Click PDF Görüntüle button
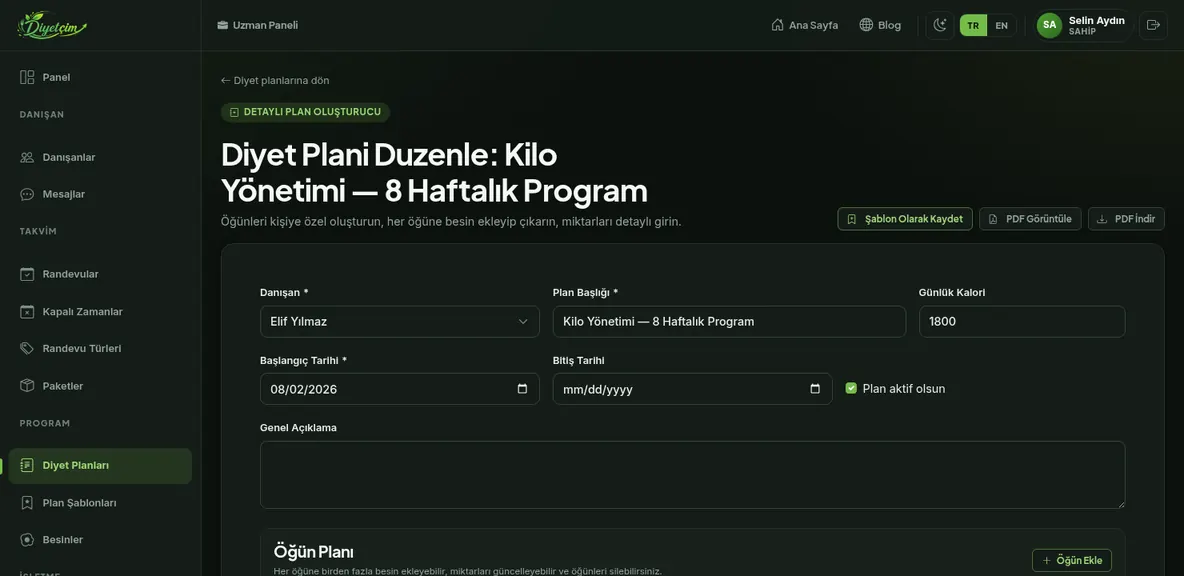1184x576 pixels. click(x=1030, y=219)
